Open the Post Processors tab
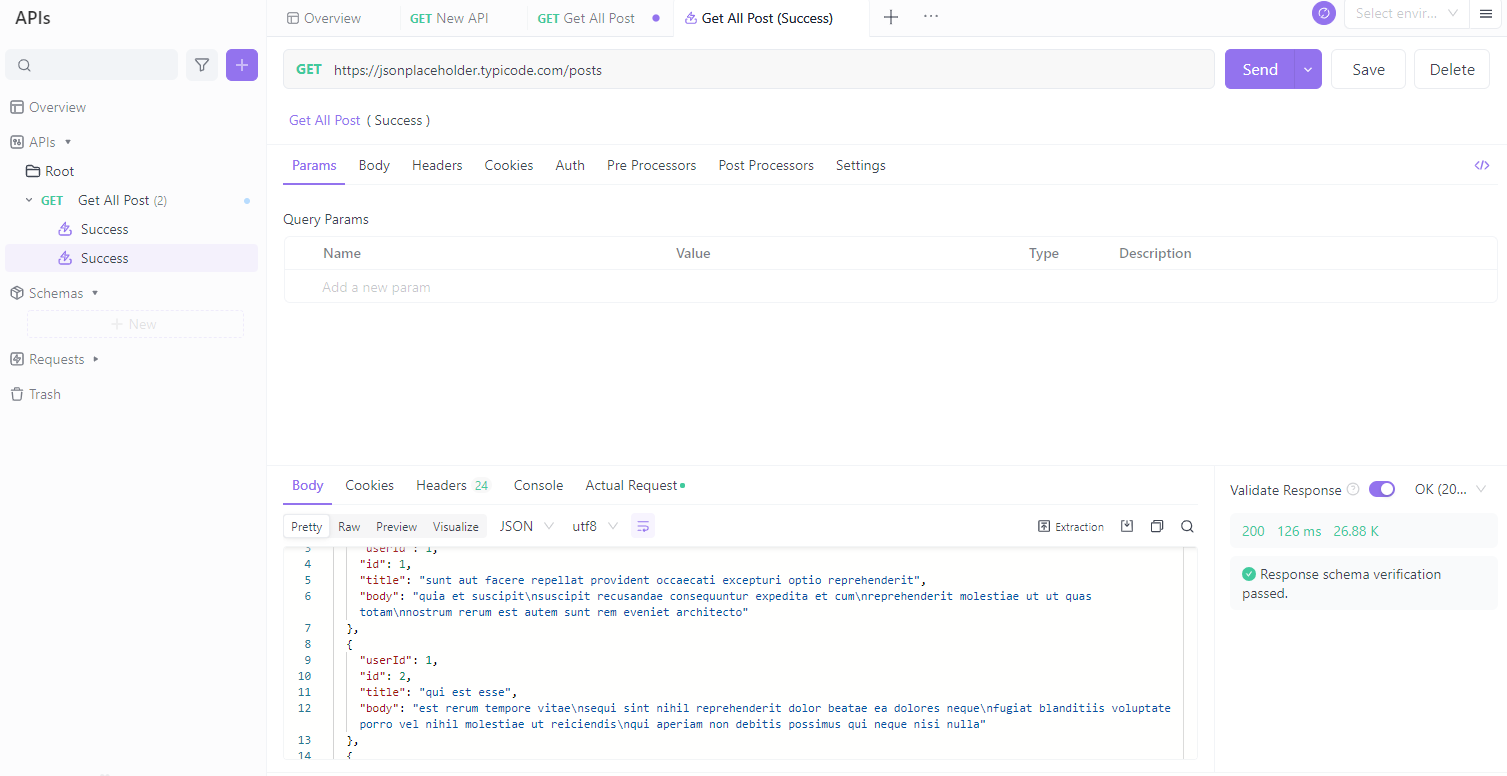The image size is (1507, 776). pyautogui.click(x=766, y=165)
